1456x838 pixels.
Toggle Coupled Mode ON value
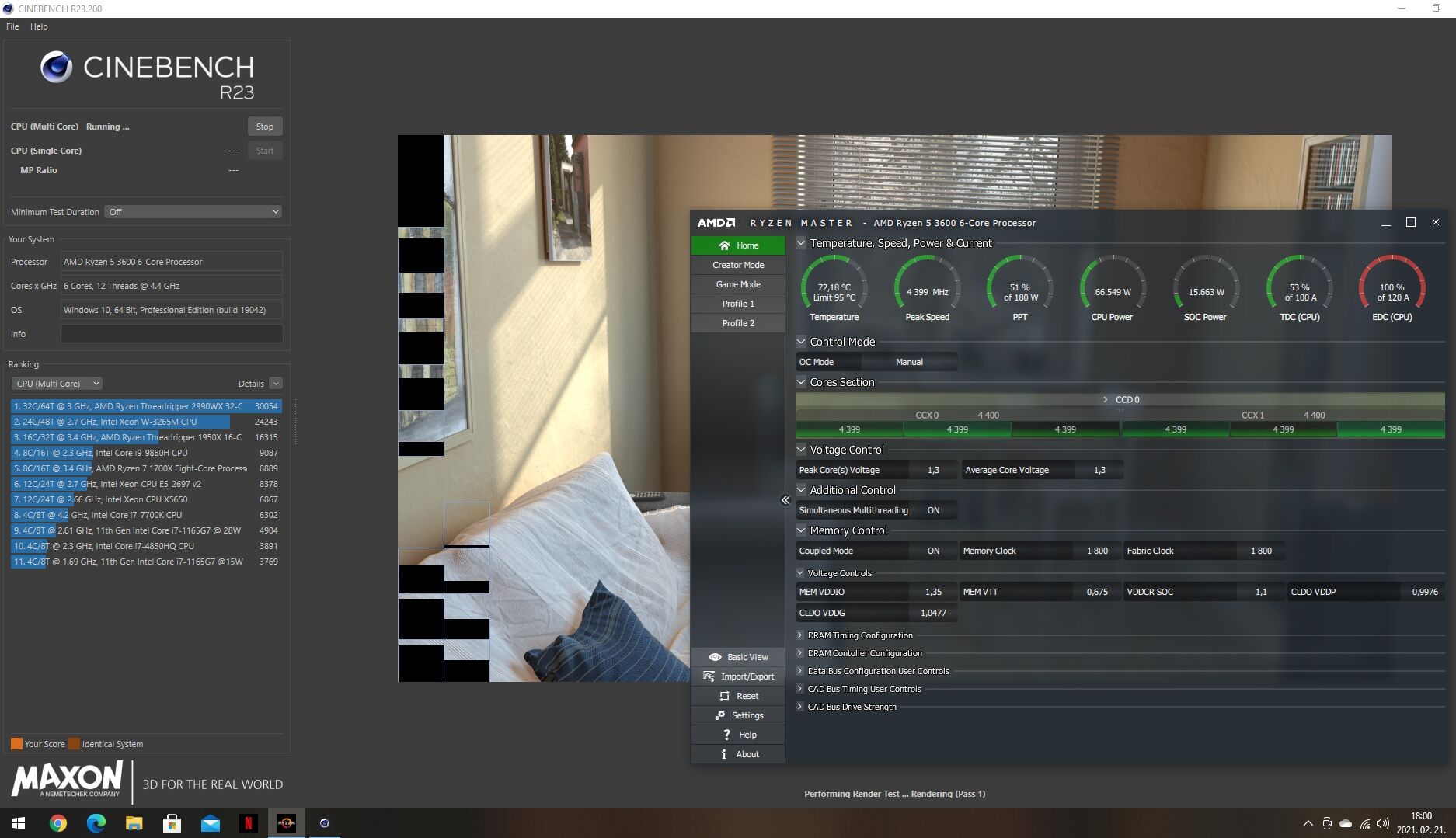click(933, 551)
